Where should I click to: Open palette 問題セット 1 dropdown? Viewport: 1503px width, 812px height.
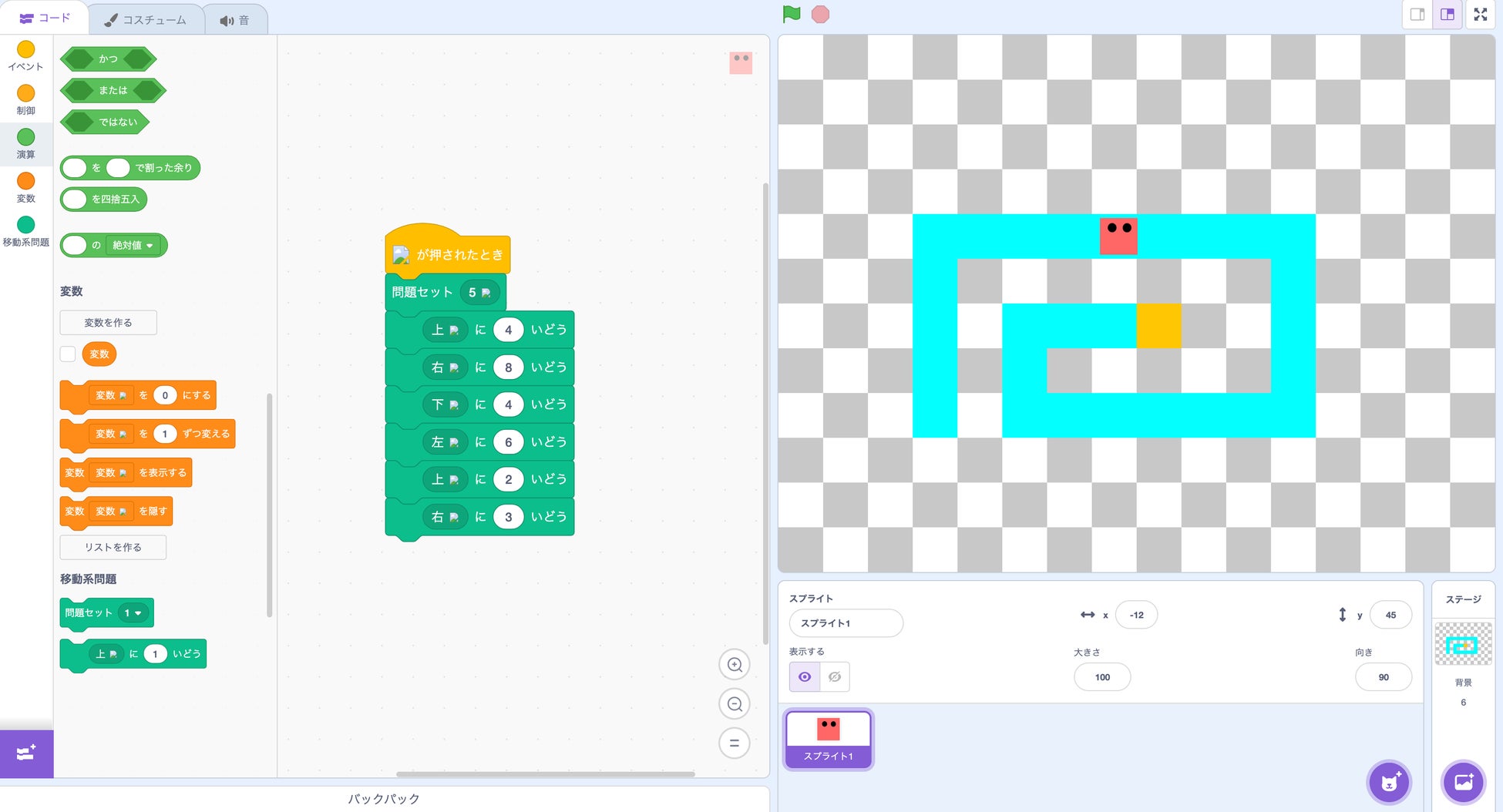pos(133,613)
